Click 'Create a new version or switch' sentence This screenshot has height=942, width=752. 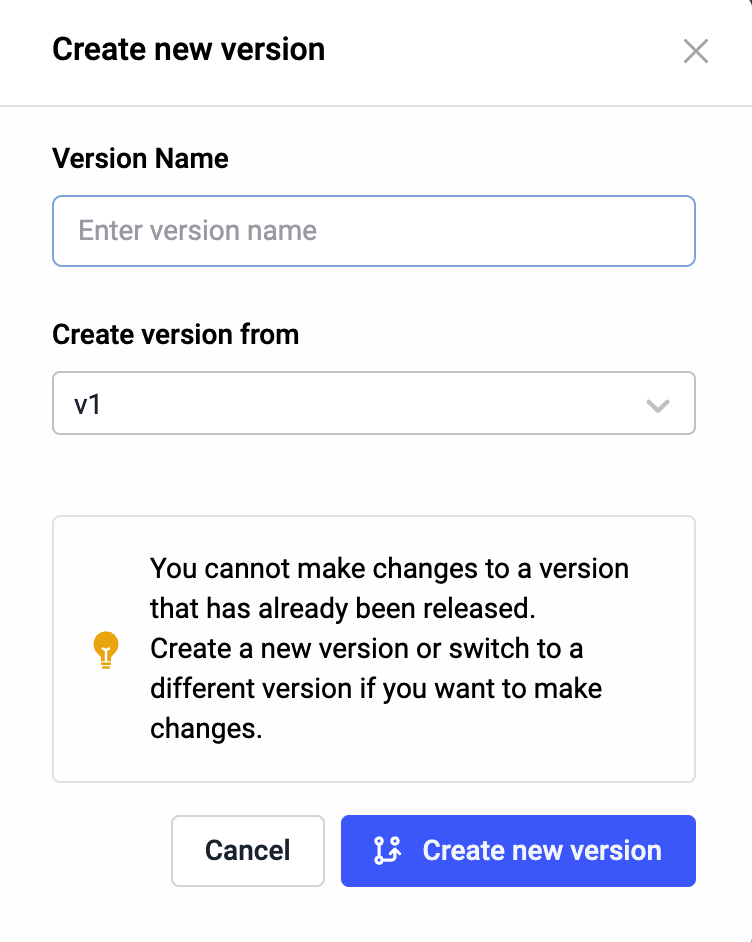366,648
